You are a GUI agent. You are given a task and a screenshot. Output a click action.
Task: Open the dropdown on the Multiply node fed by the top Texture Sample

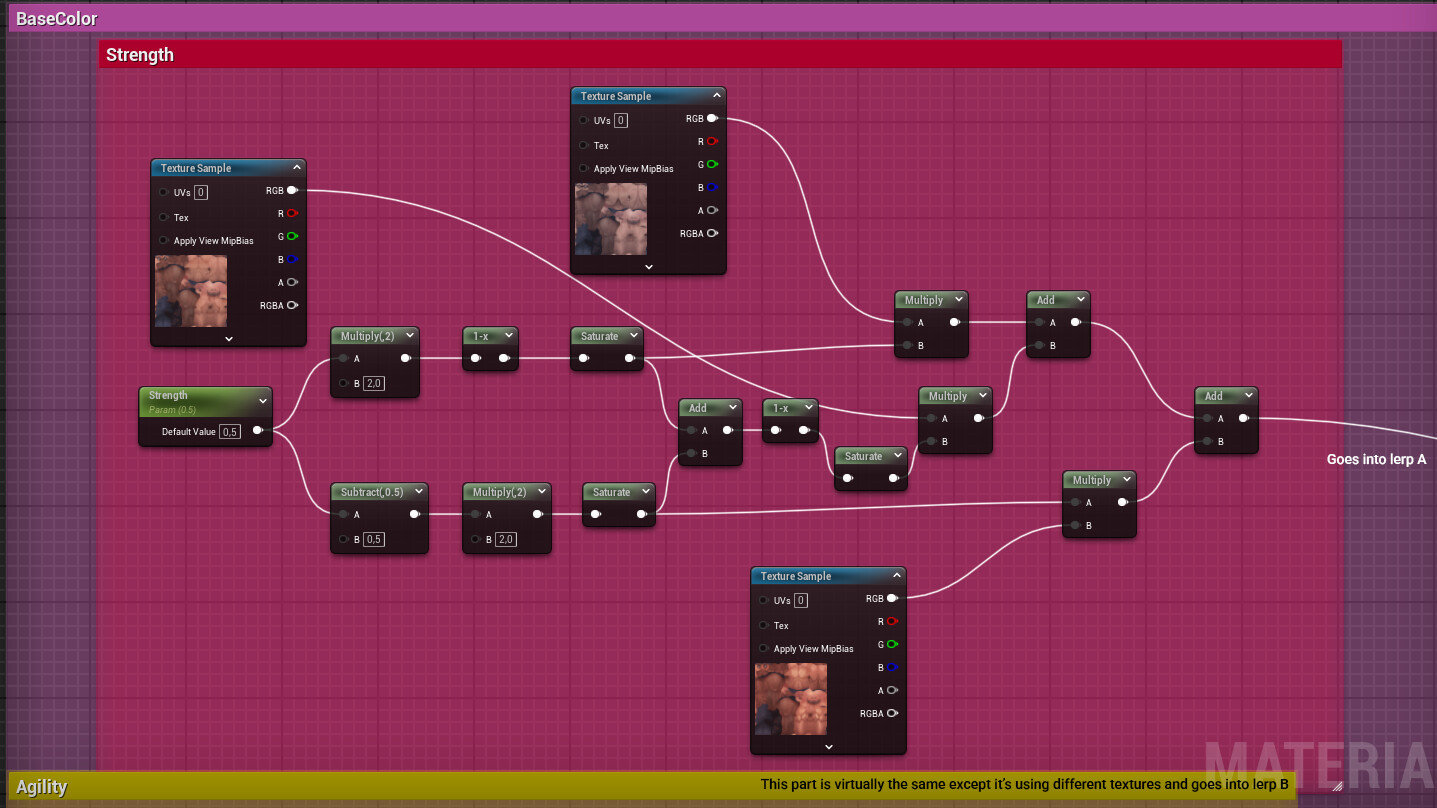click(959, 300)
